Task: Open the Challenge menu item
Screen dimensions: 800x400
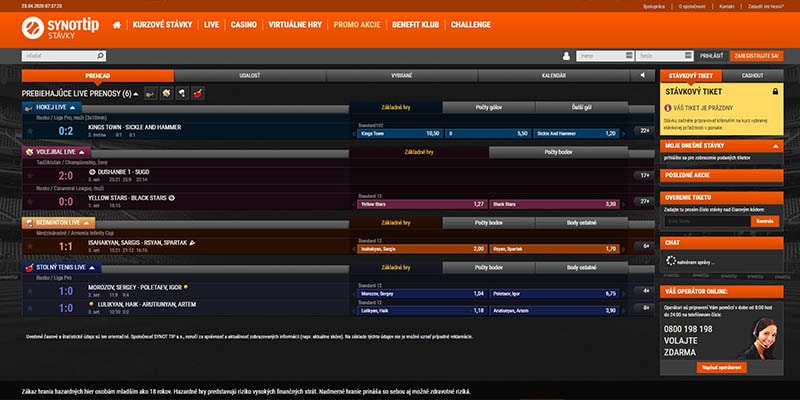Action: pos(470,24)
